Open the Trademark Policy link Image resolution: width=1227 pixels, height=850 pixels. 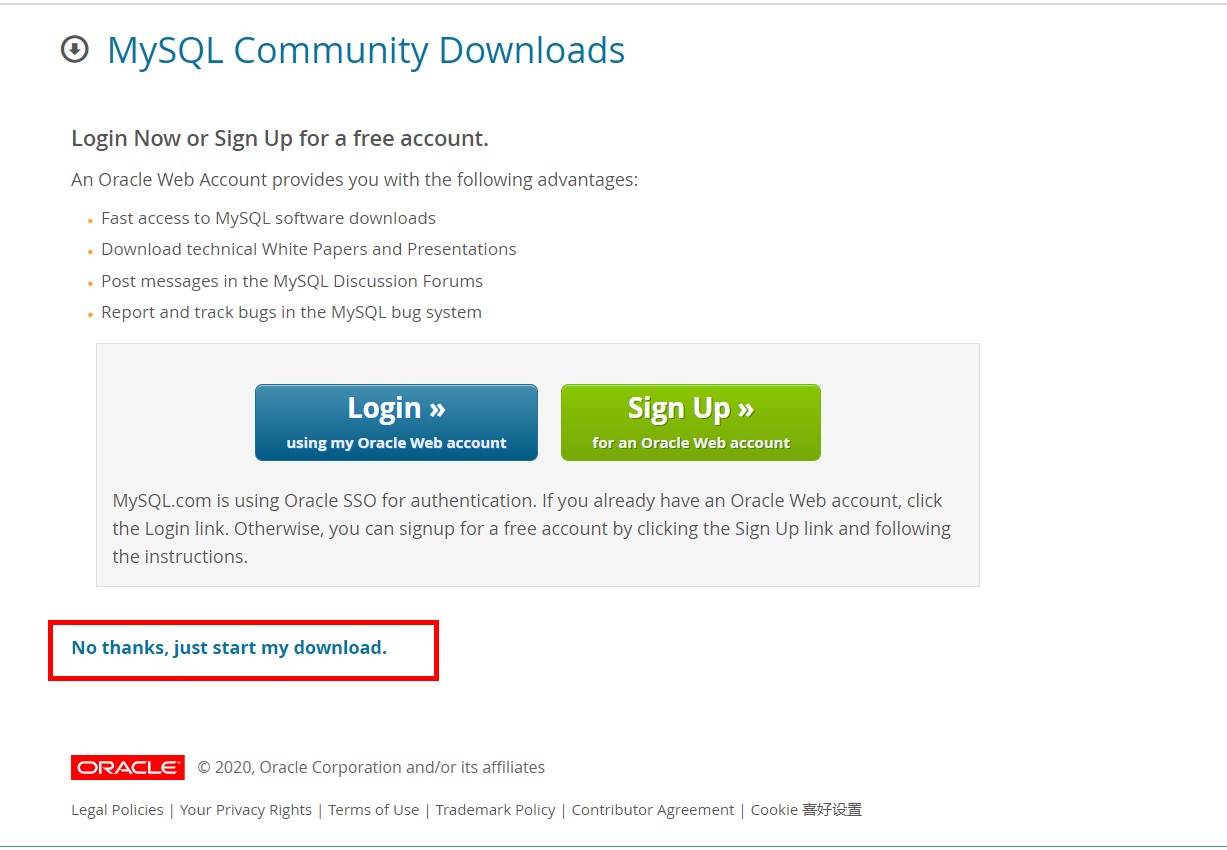(x=495, y=810)
